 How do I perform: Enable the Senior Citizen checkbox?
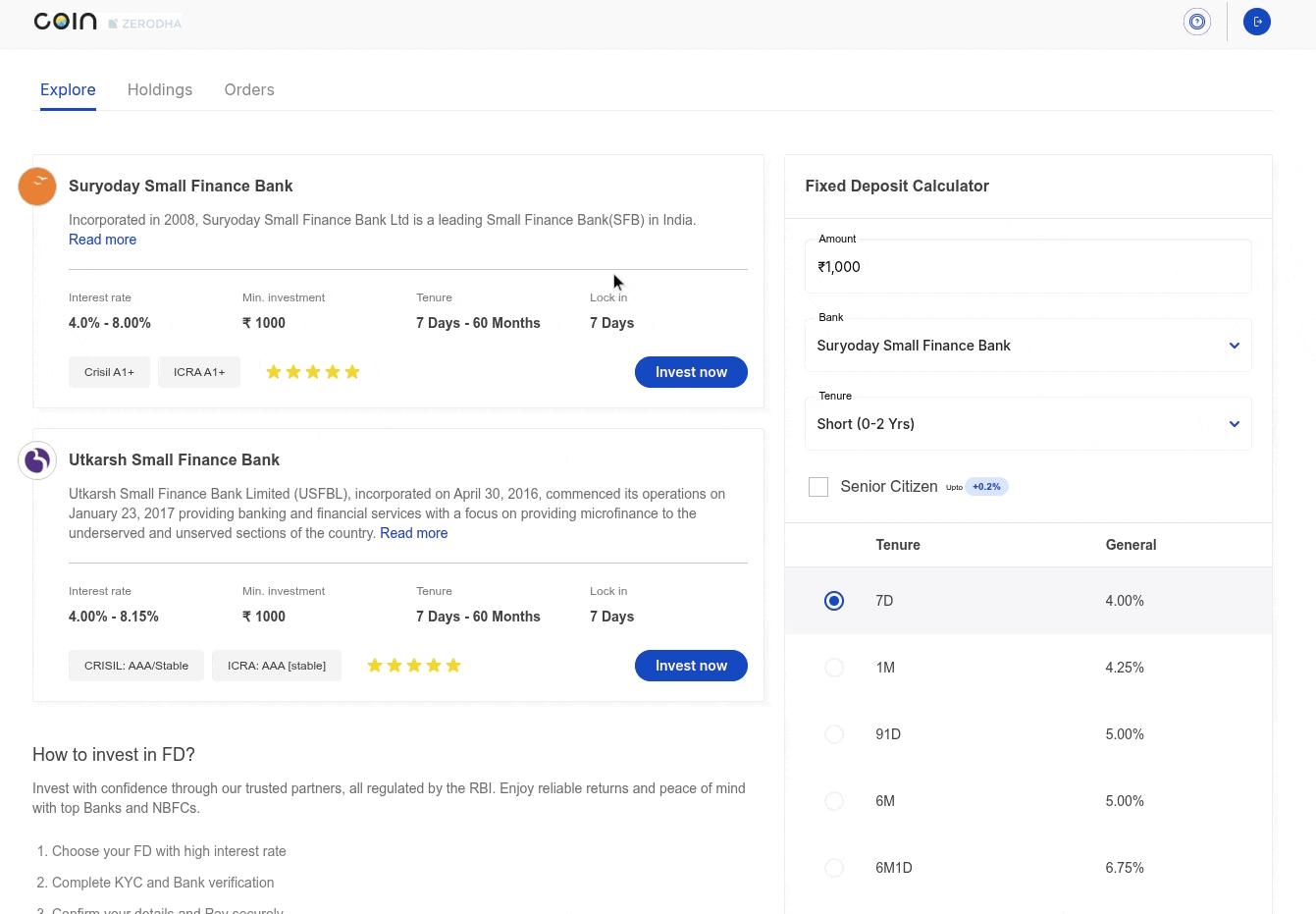point(818,487)
